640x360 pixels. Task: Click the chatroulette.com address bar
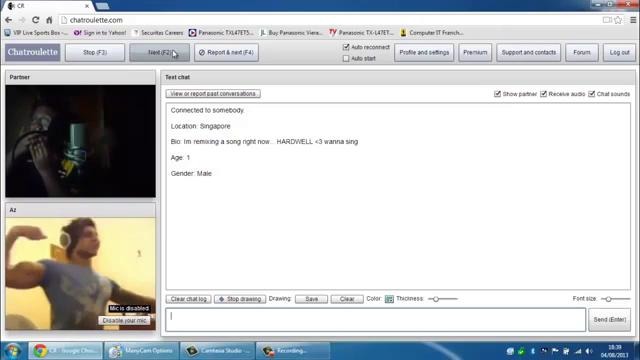pos(331,20)
